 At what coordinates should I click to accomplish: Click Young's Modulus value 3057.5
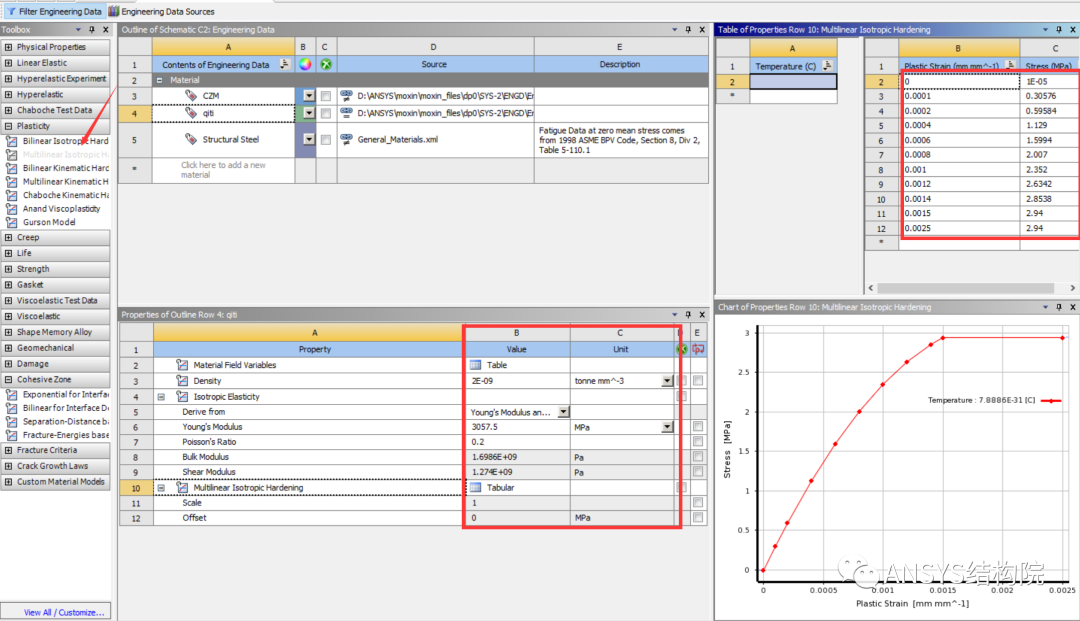pyautogui.click(x=517, y=427)
